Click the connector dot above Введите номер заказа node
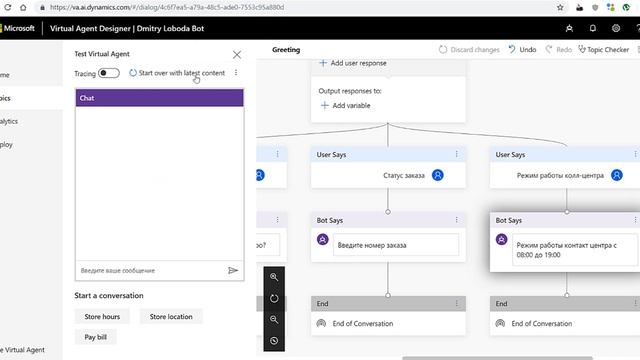The height and width of the screenshot is (360, 640). pos(388,212)
